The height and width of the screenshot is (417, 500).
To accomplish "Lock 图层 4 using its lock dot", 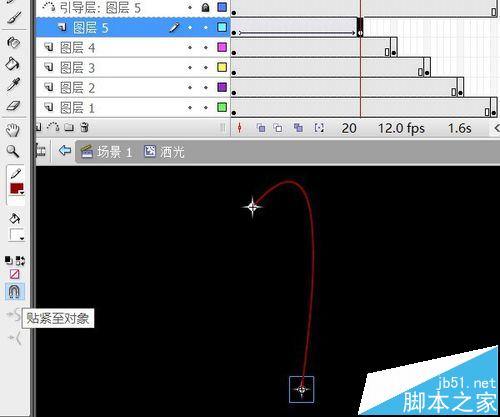I will (x=206, y=48).
